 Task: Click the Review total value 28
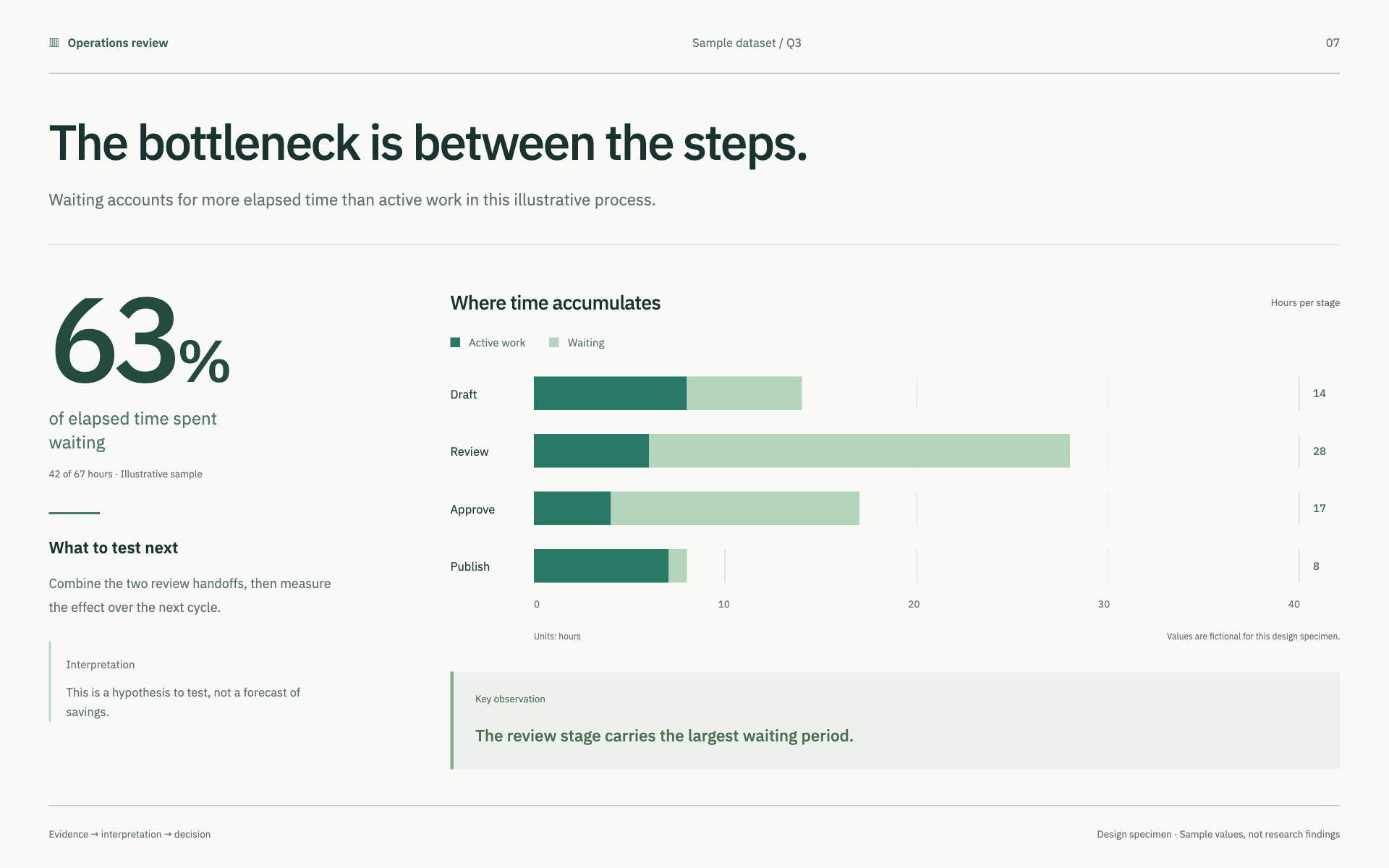(1320, 451)
